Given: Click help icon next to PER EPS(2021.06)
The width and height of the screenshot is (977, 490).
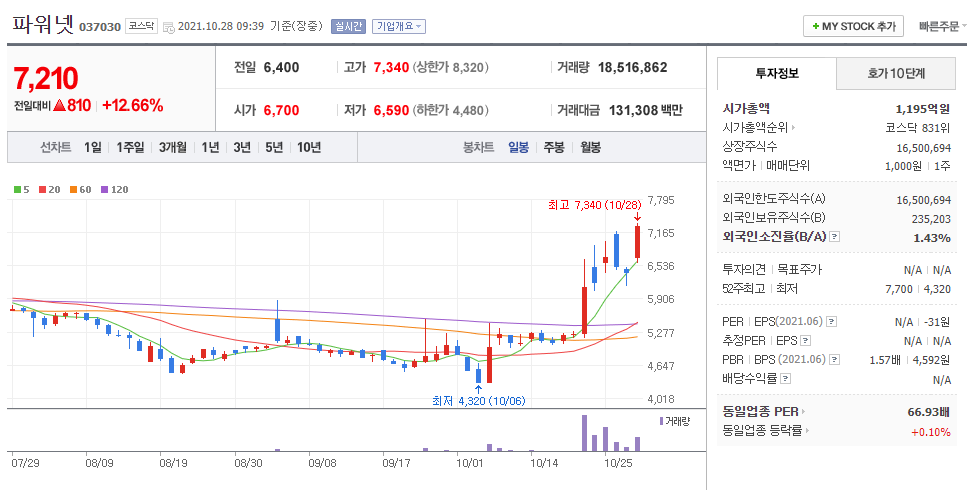Looking at the screenshot, I should 831,322.
